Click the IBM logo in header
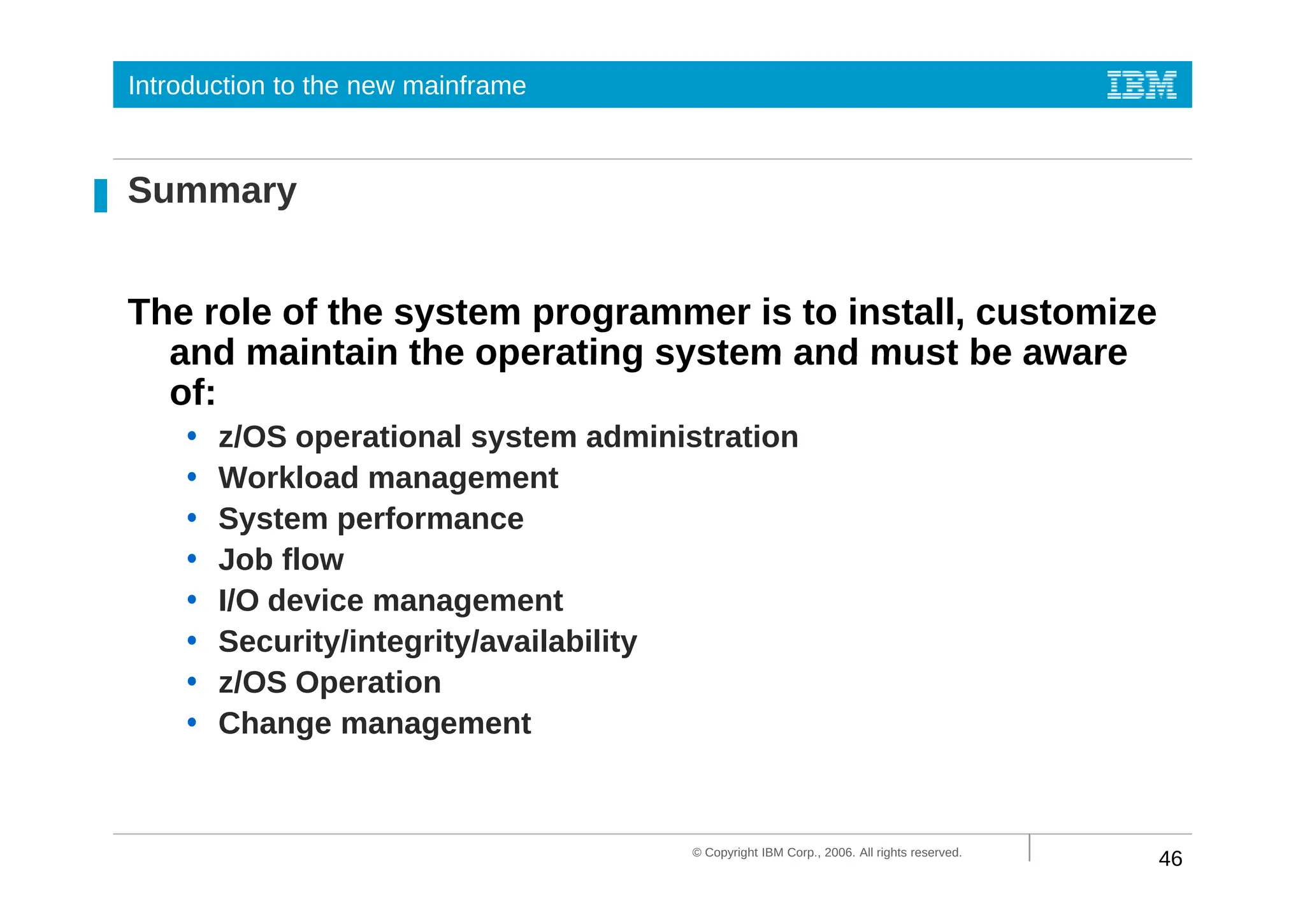 point(1141,85)
